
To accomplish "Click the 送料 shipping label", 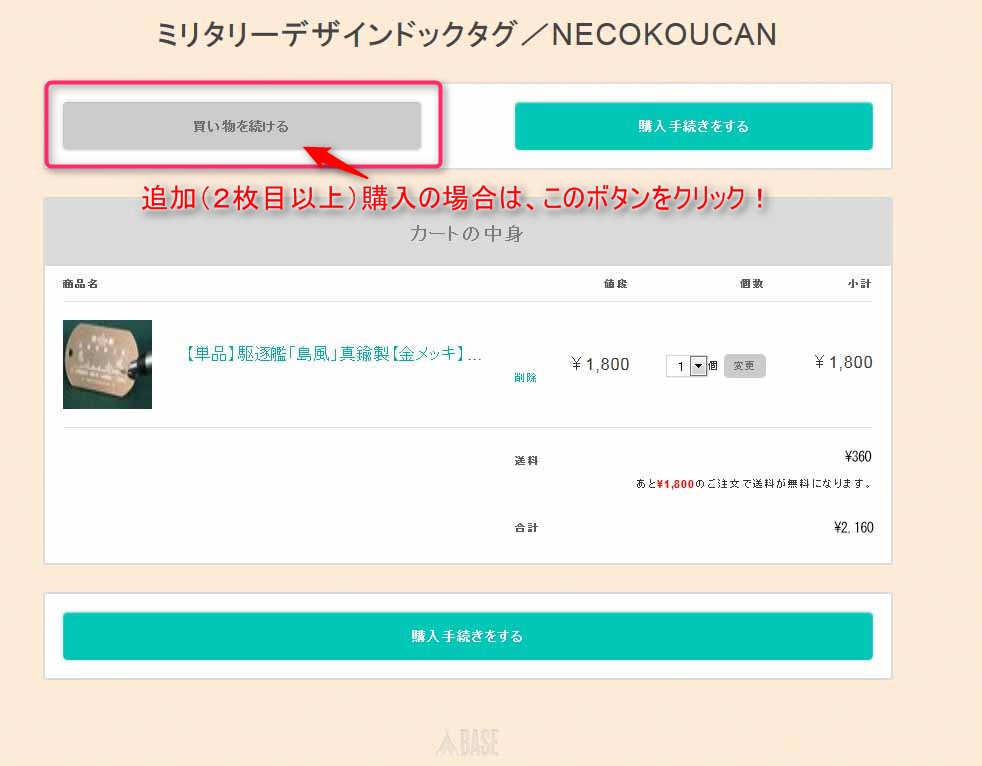I will point(526,460).
